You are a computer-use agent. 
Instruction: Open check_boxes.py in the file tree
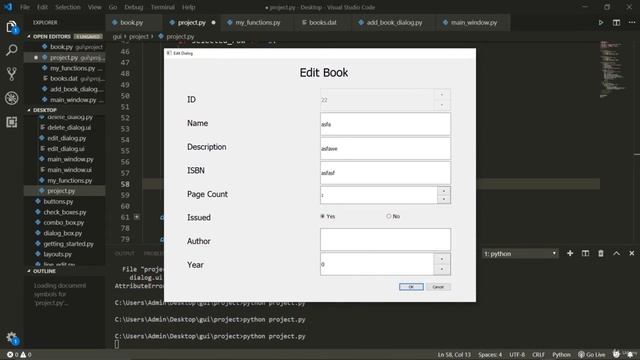point(65,212)
